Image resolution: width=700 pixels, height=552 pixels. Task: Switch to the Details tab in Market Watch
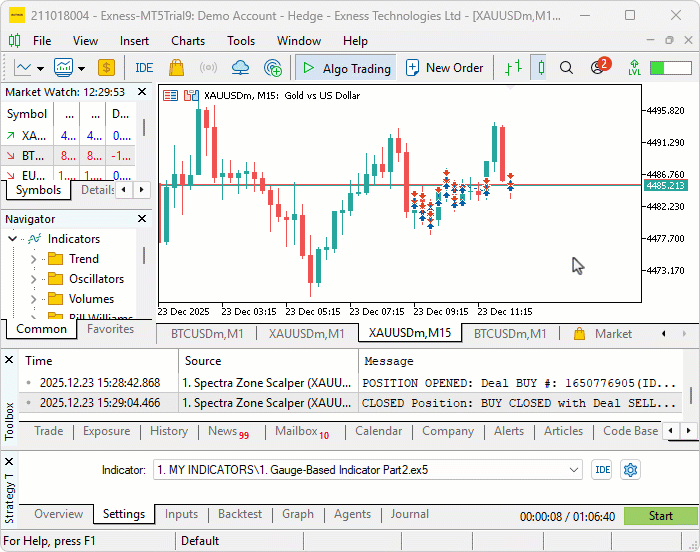97,190
